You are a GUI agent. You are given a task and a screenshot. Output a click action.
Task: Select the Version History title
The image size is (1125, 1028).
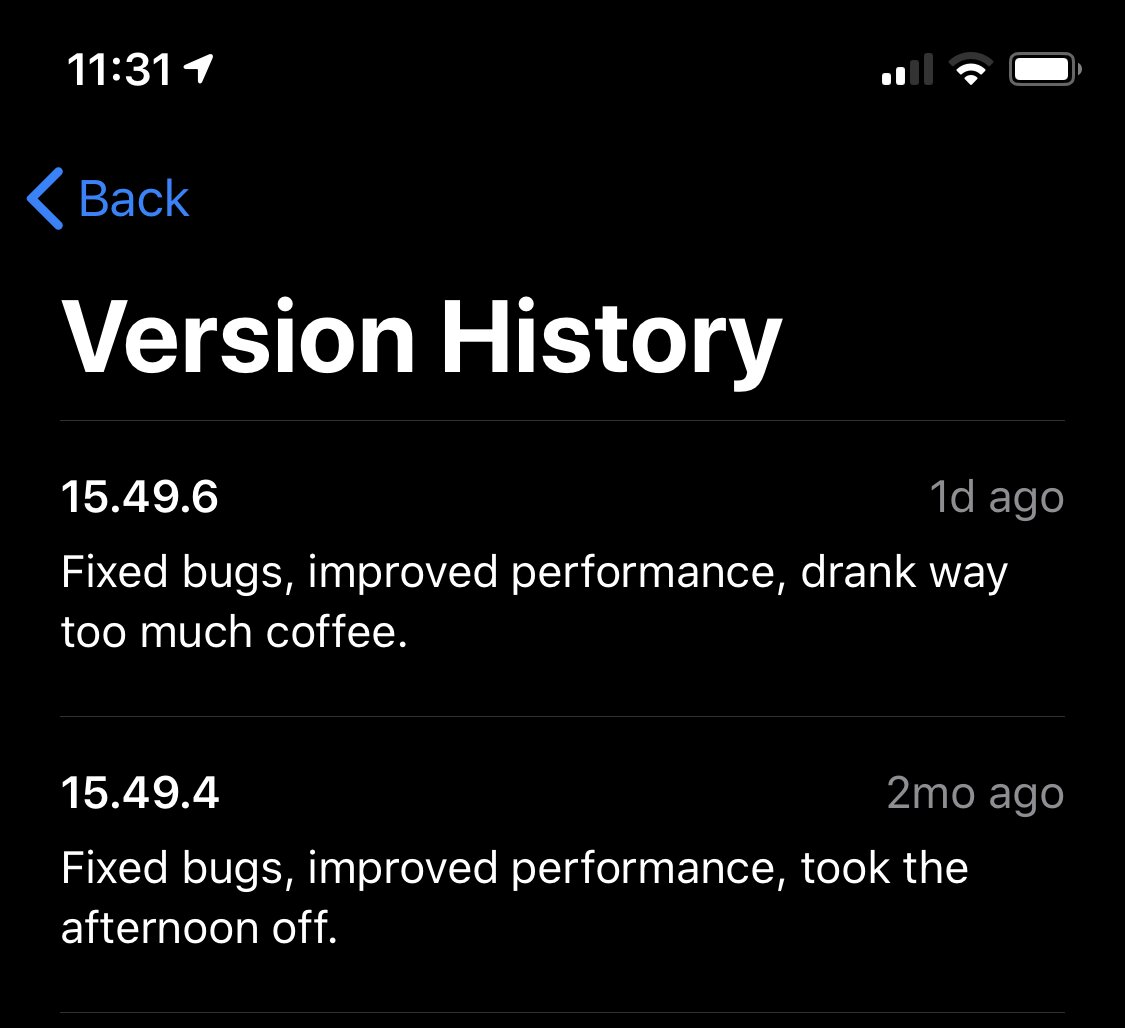tap(422, 339)
